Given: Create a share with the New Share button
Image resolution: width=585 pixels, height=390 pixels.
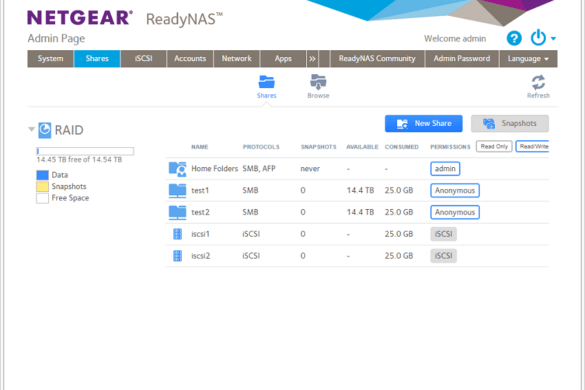Looking at the screenshot, I should click(423, 124).
